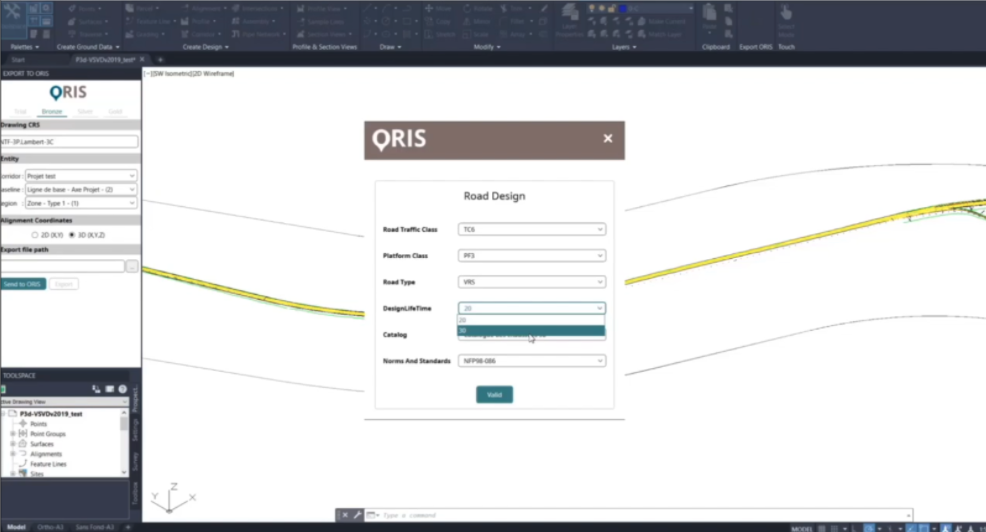The image size is (986, 532).
Task: Click the browse button beside export file path
Action: 131,267
